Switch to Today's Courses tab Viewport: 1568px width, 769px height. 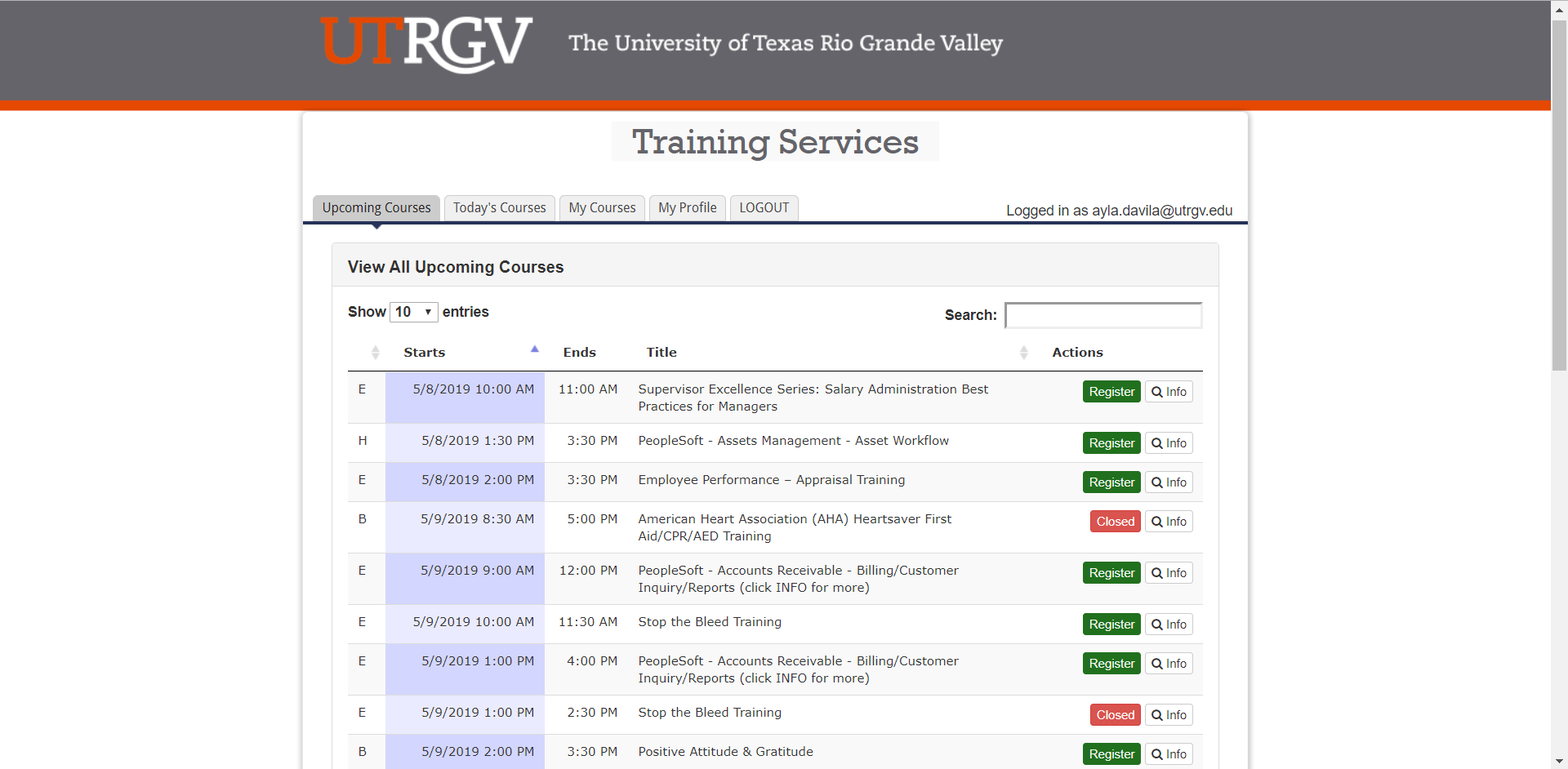click(x=499, y=208)
